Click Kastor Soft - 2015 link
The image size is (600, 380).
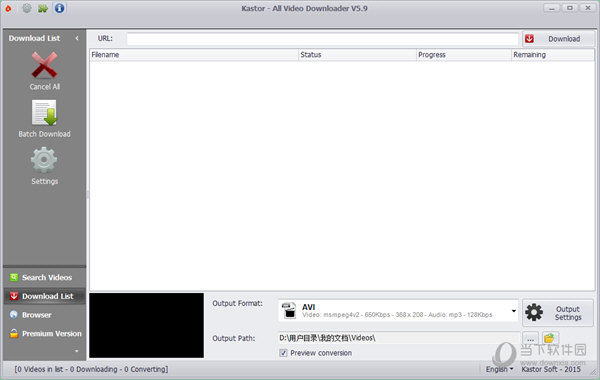[551, 369]
